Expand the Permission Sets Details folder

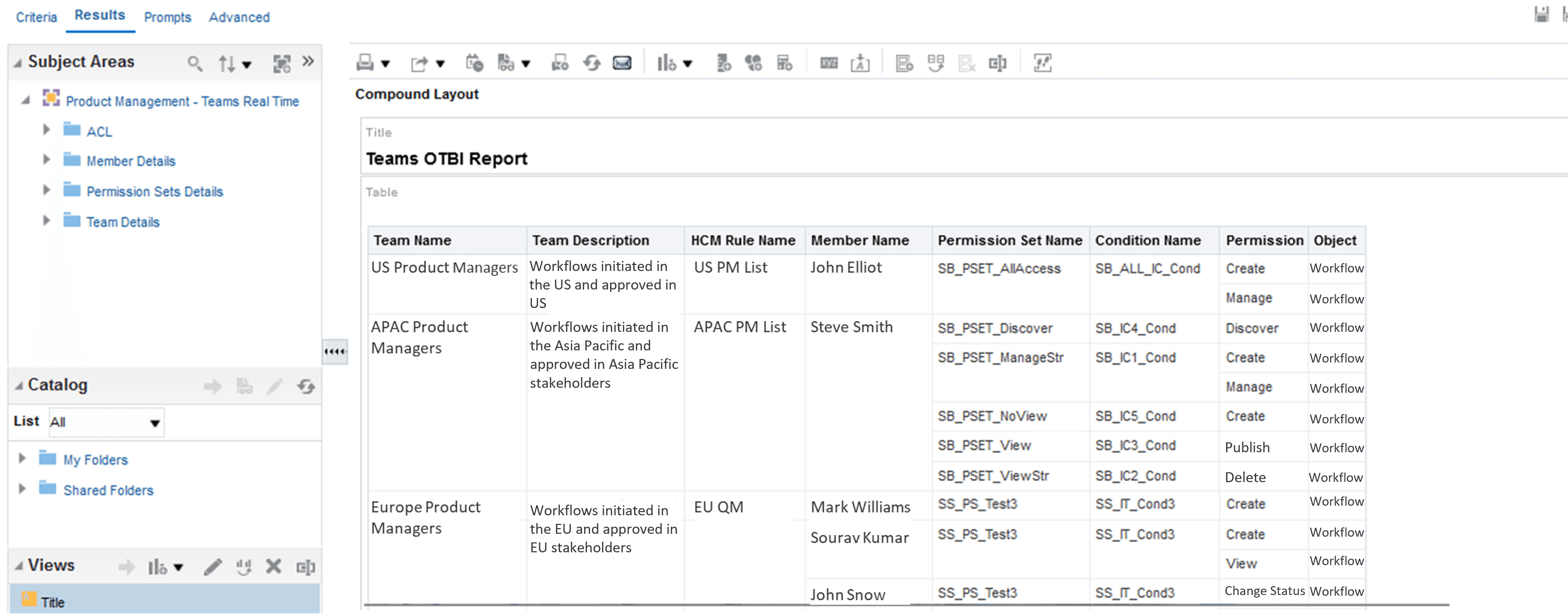pos(46,190)
